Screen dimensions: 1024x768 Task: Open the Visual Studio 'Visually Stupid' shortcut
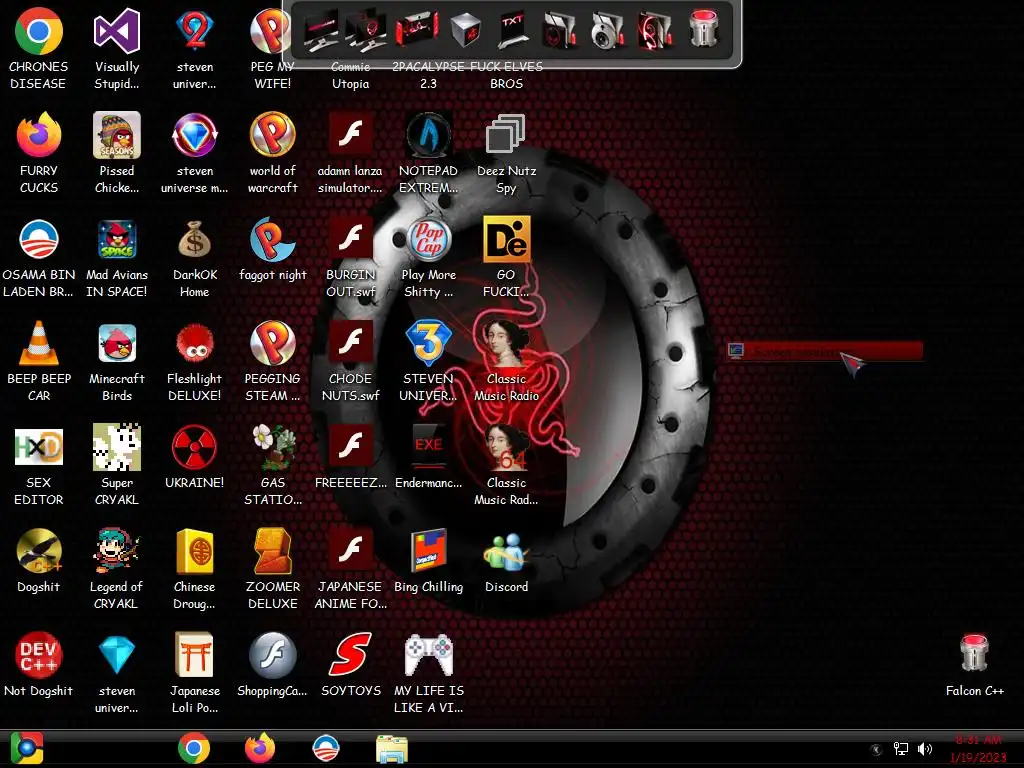117,31
